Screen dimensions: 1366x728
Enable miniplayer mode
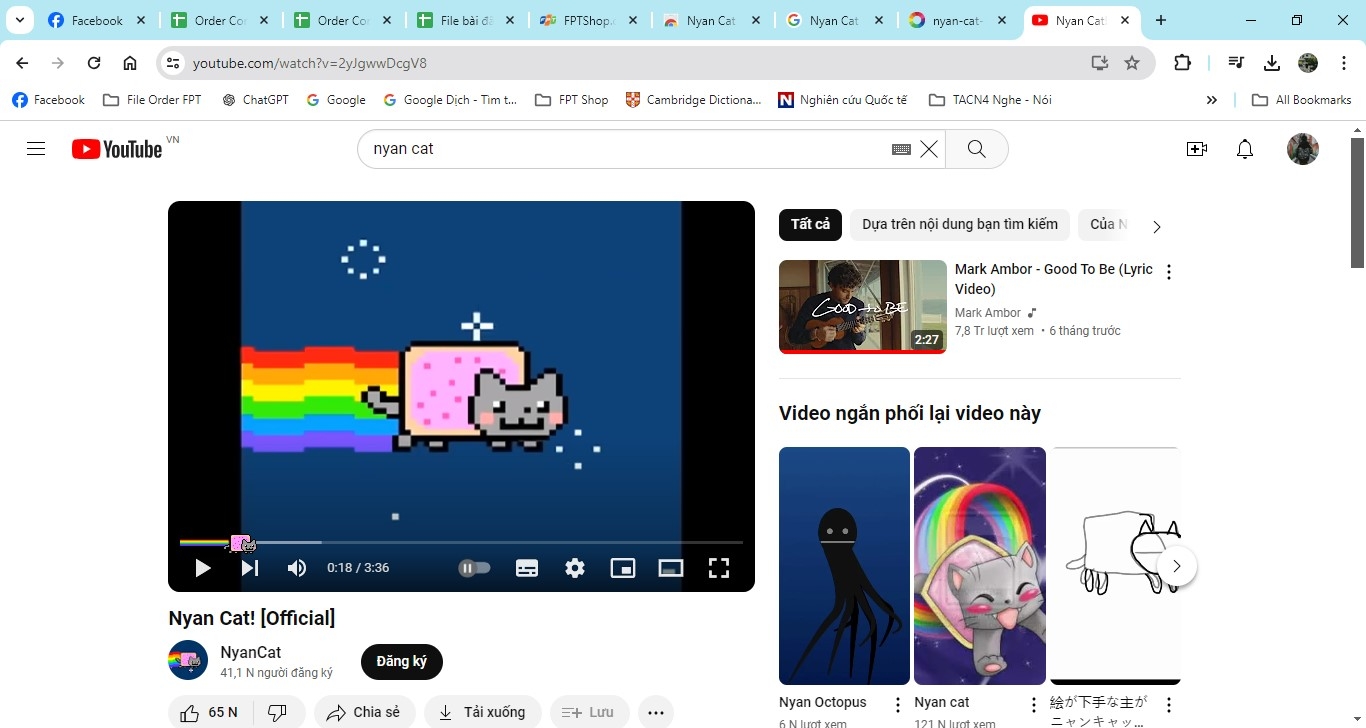coord(623,568)
